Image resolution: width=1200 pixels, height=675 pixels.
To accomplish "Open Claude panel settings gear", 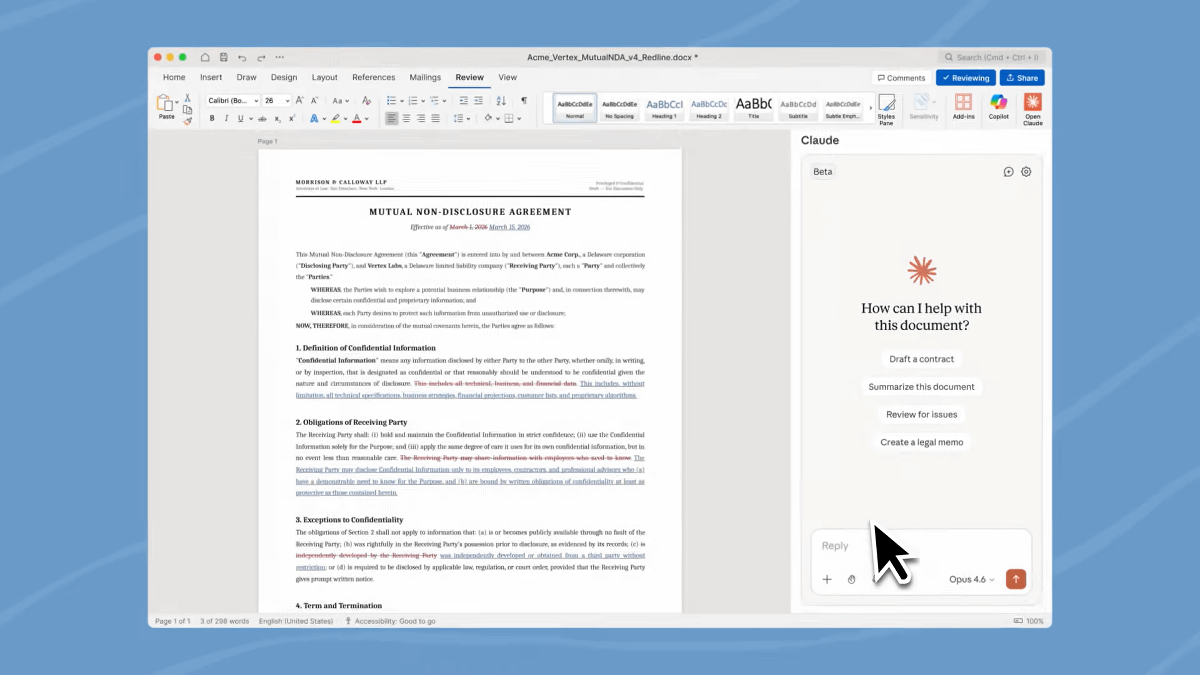I will click(x=1025, y=172).
